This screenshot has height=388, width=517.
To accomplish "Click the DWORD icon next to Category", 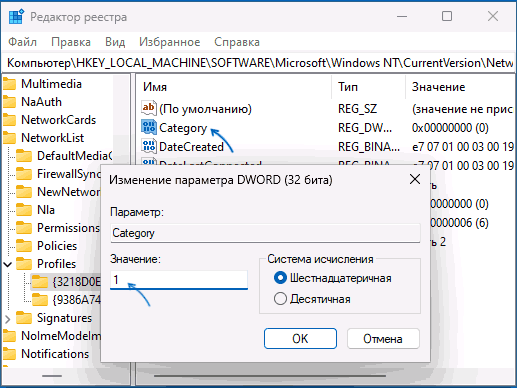I will point(149,127).
